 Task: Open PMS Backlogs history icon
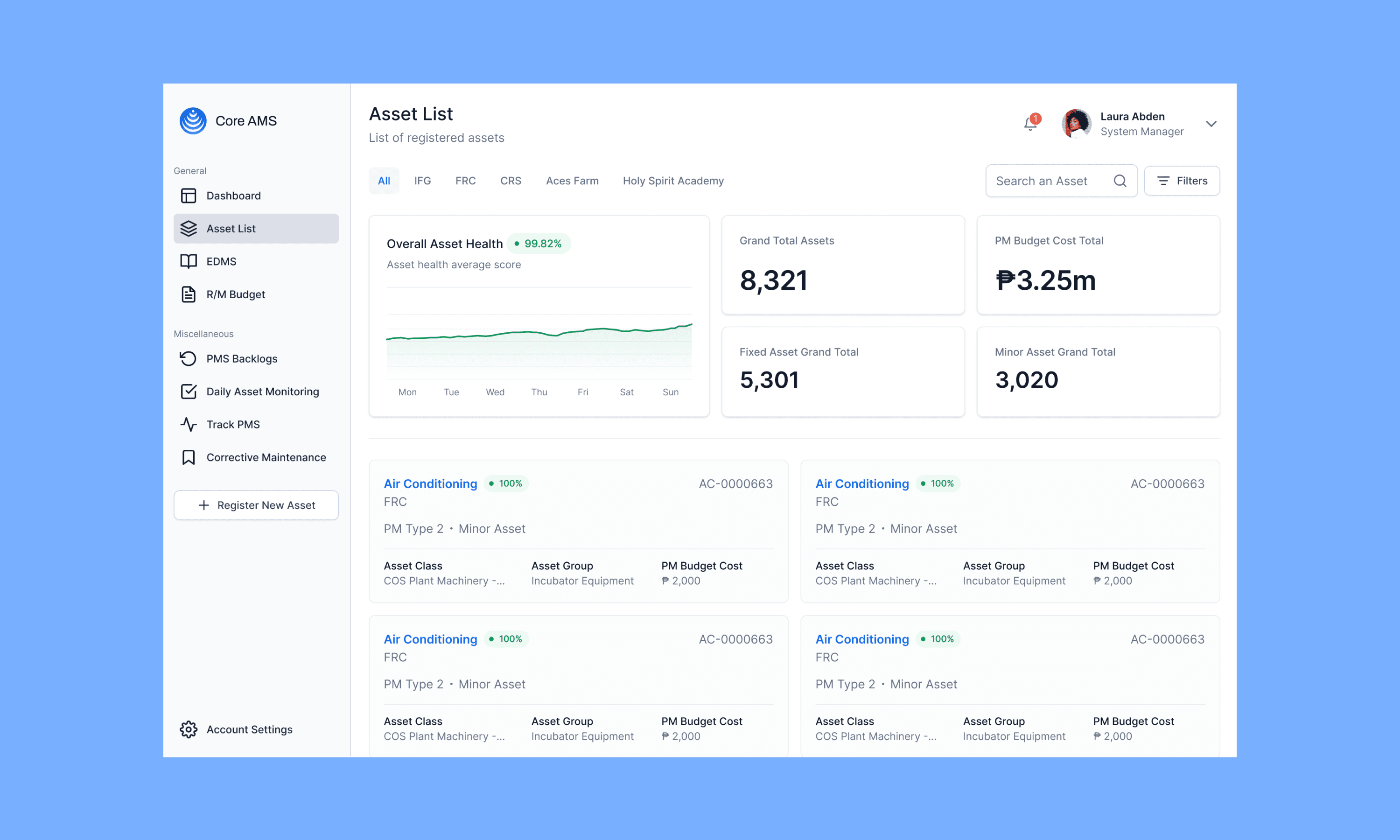189,359
